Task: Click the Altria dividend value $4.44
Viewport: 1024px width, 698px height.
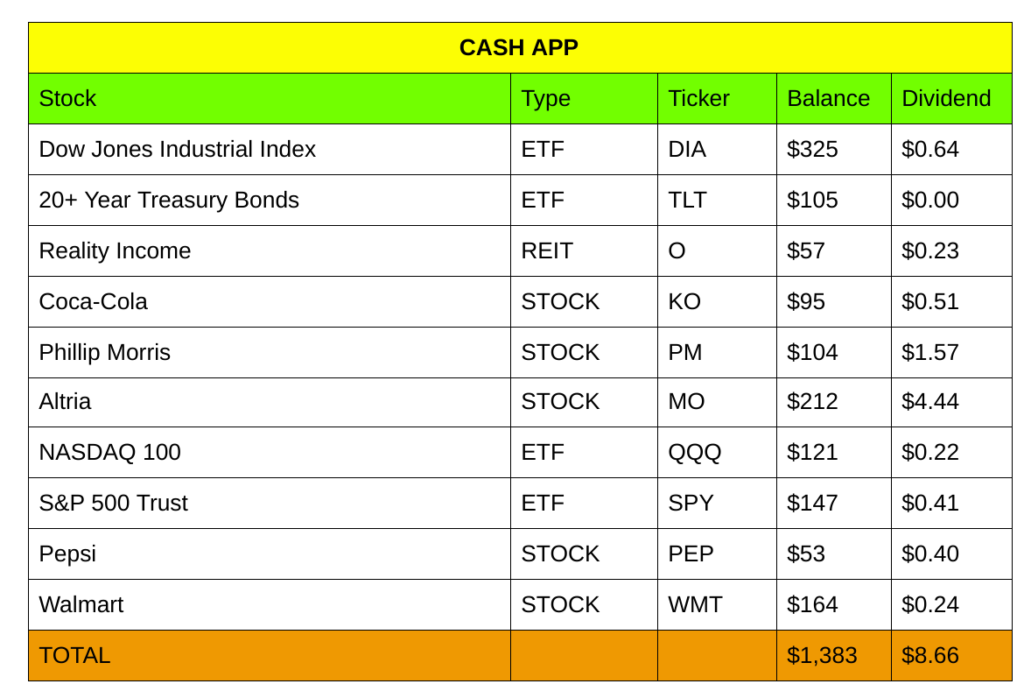Action: pyautogui.click(x=930, y=402)
